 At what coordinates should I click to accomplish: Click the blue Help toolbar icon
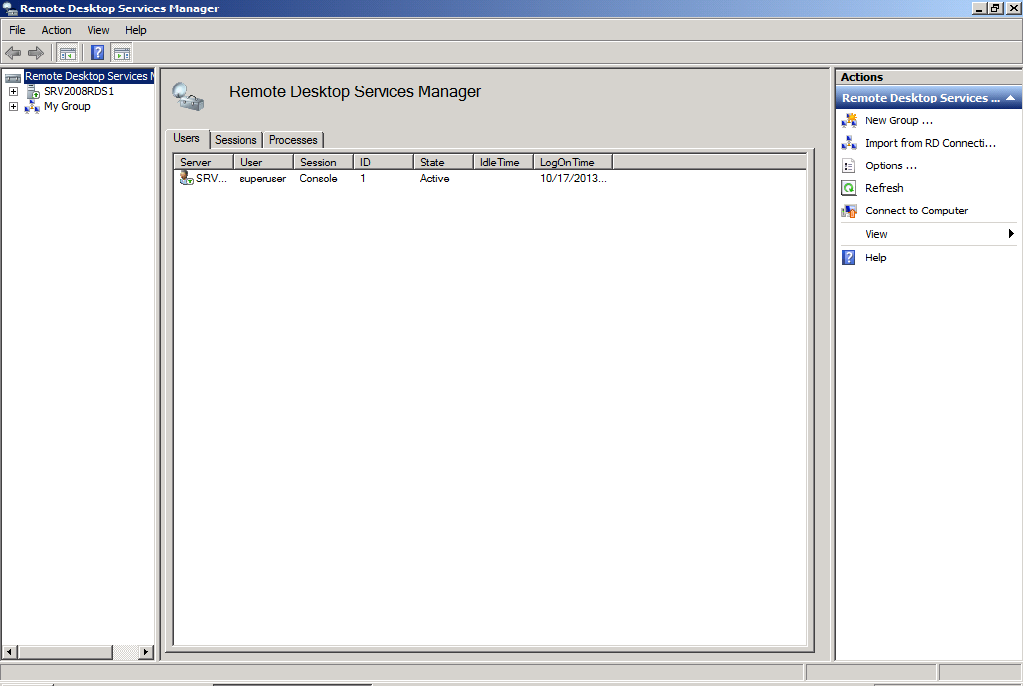[x=97, y=53]
